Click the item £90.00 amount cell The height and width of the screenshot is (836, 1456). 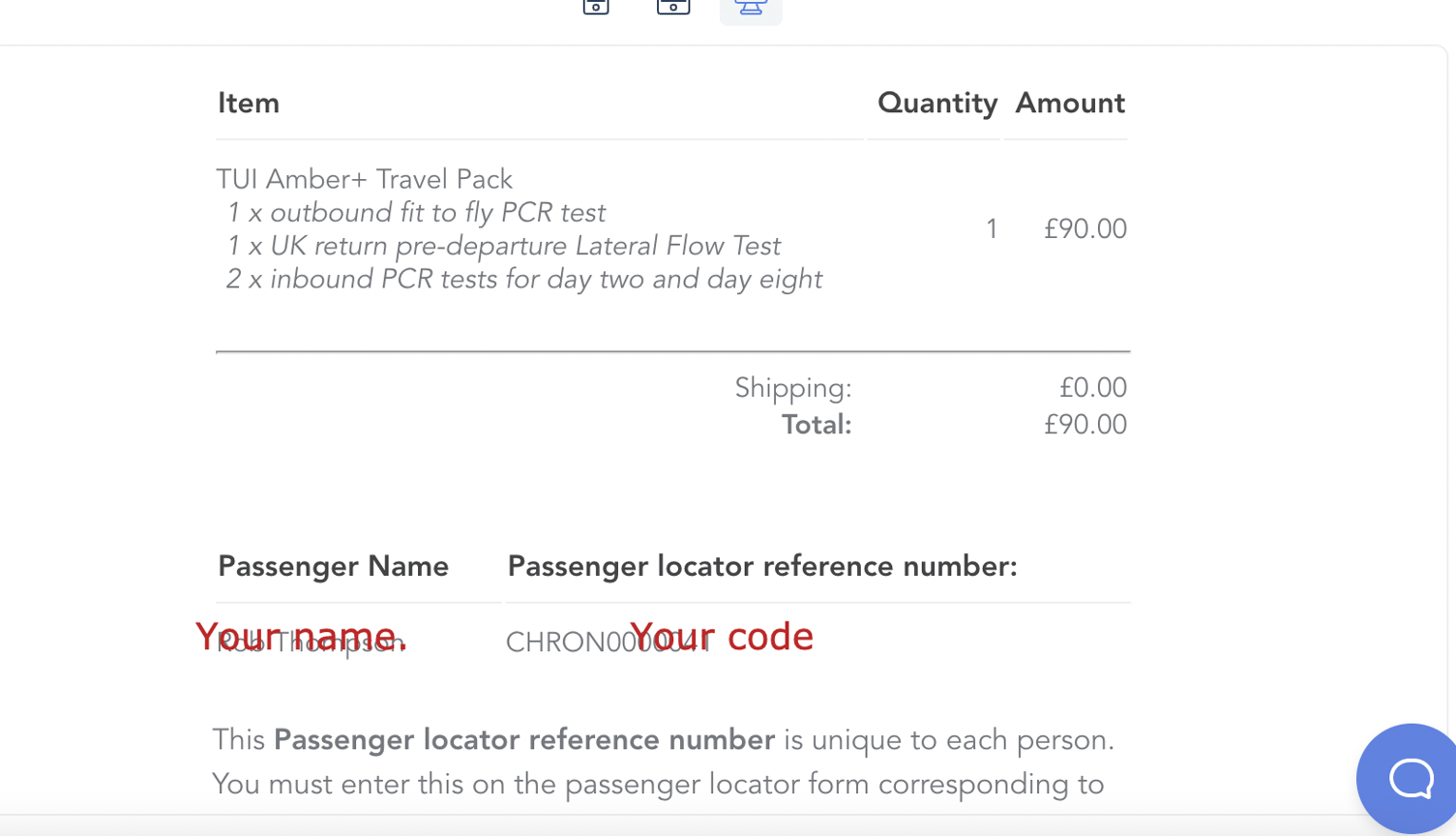[x=1085, y=229]
